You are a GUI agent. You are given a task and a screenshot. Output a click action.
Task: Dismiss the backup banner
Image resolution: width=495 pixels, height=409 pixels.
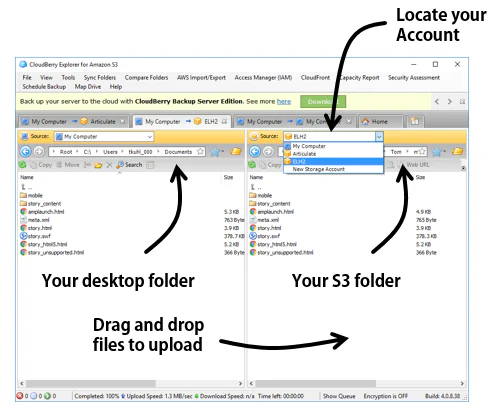coord(462,102)
